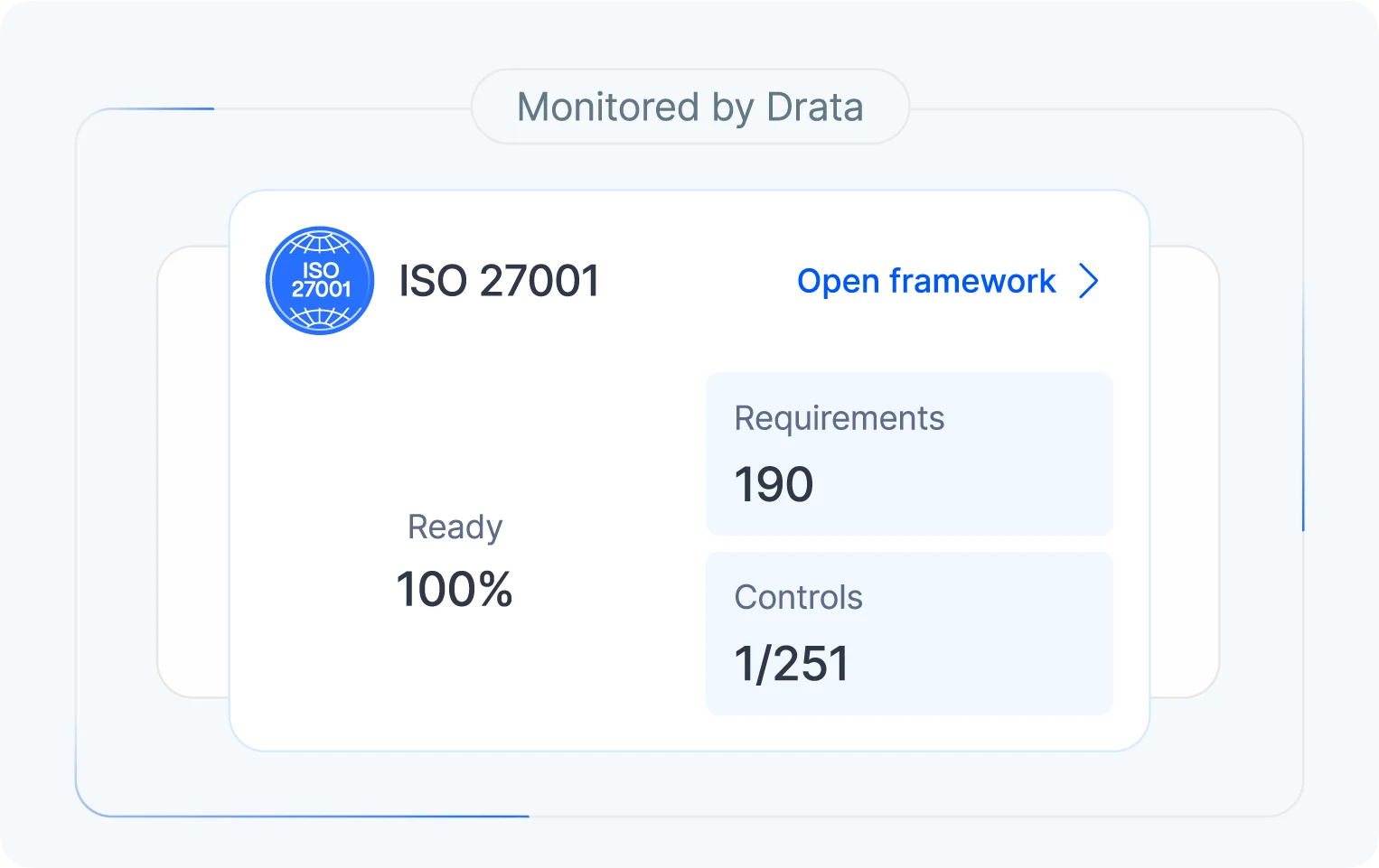Click the 190 requirements count
This screenshot has height=868, width=1379.
(774, 484)
